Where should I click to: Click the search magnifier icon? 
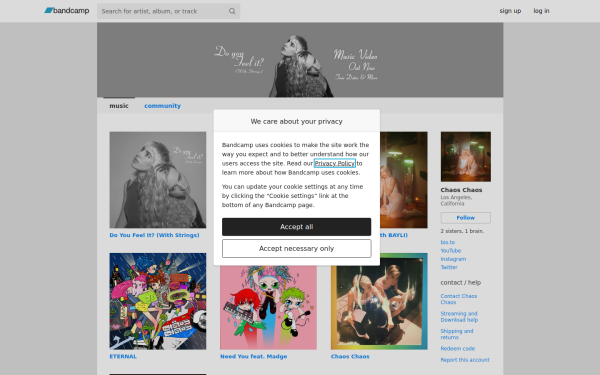[232, 11]
